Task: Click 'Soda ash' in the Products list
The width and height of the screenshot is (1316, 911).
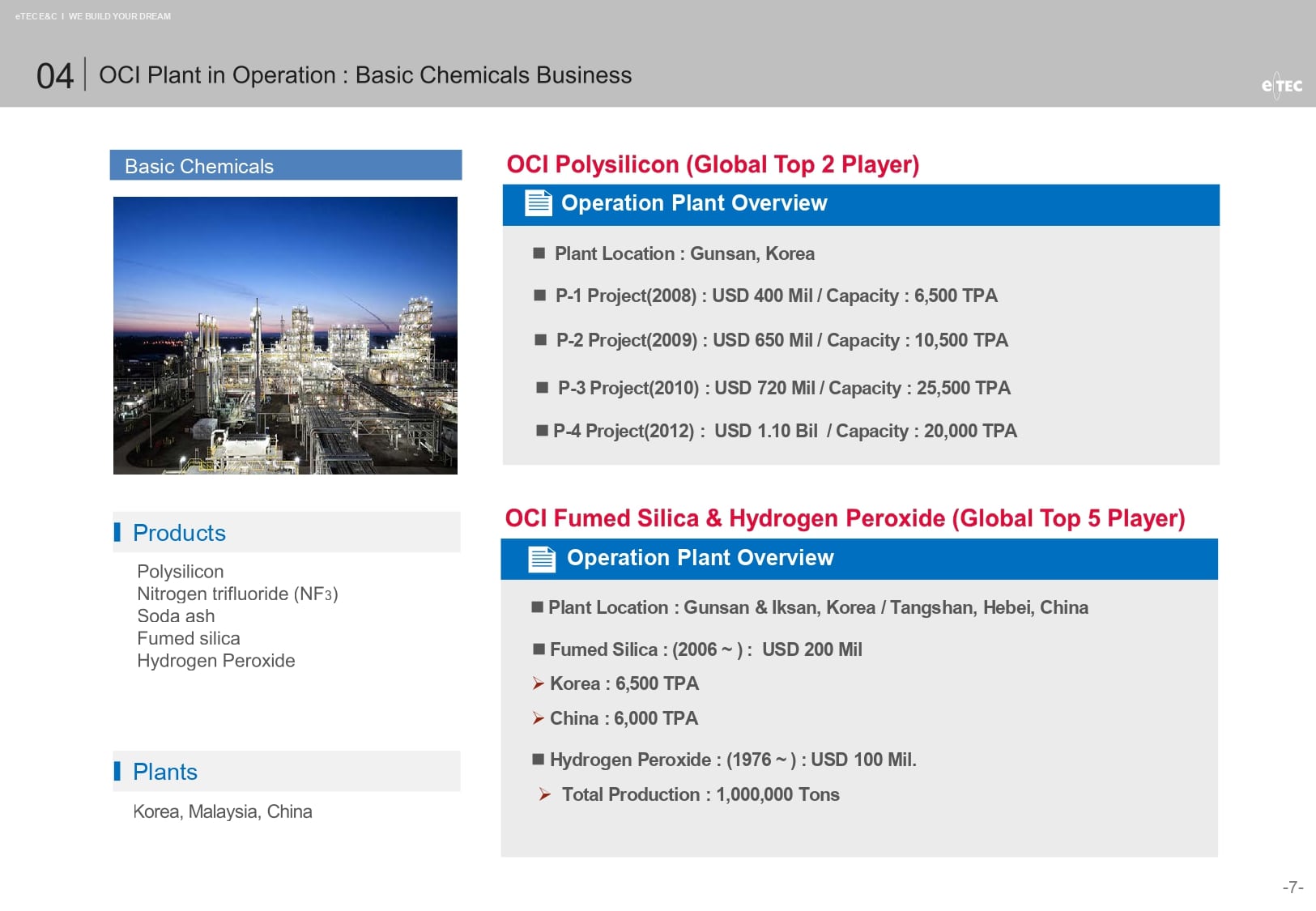Action: click(x=176, y=616)
